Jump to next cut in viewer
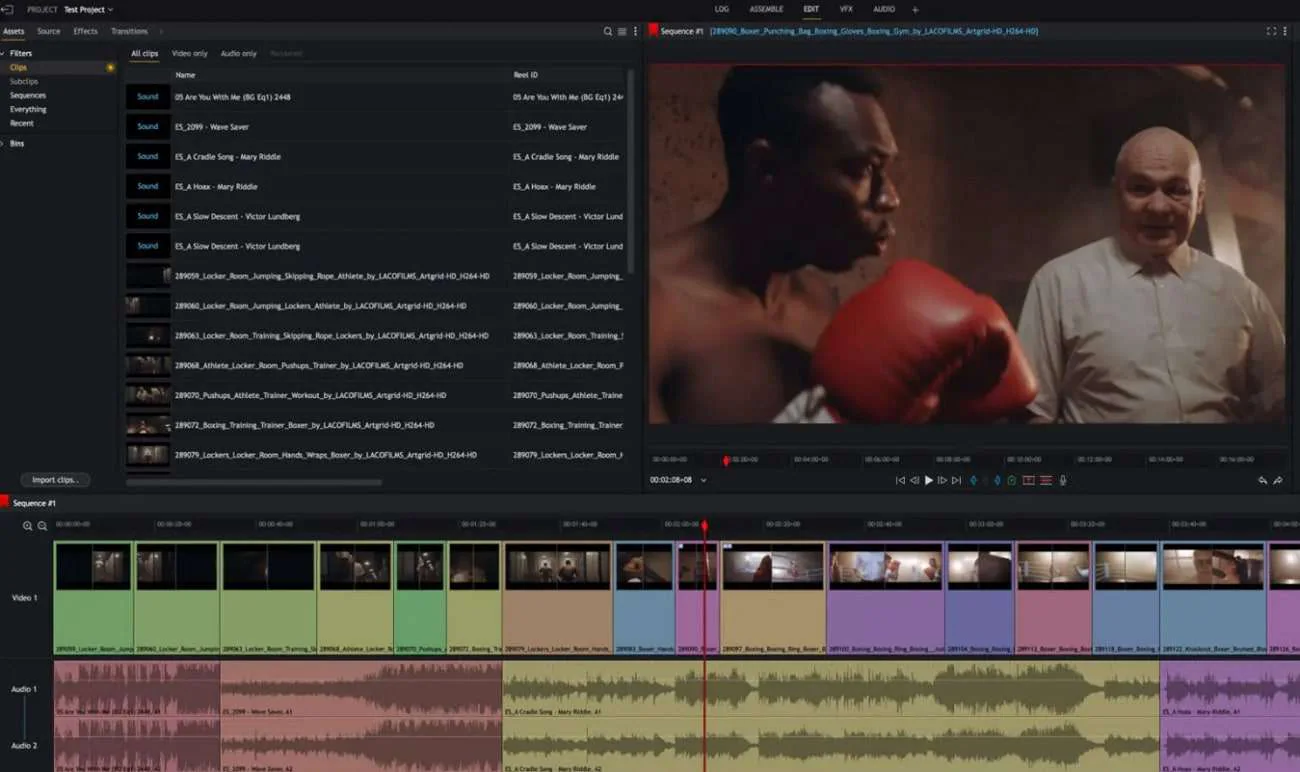Image resolution: width=1300 pixels, height=772 pixels. [x=956, y=480]
